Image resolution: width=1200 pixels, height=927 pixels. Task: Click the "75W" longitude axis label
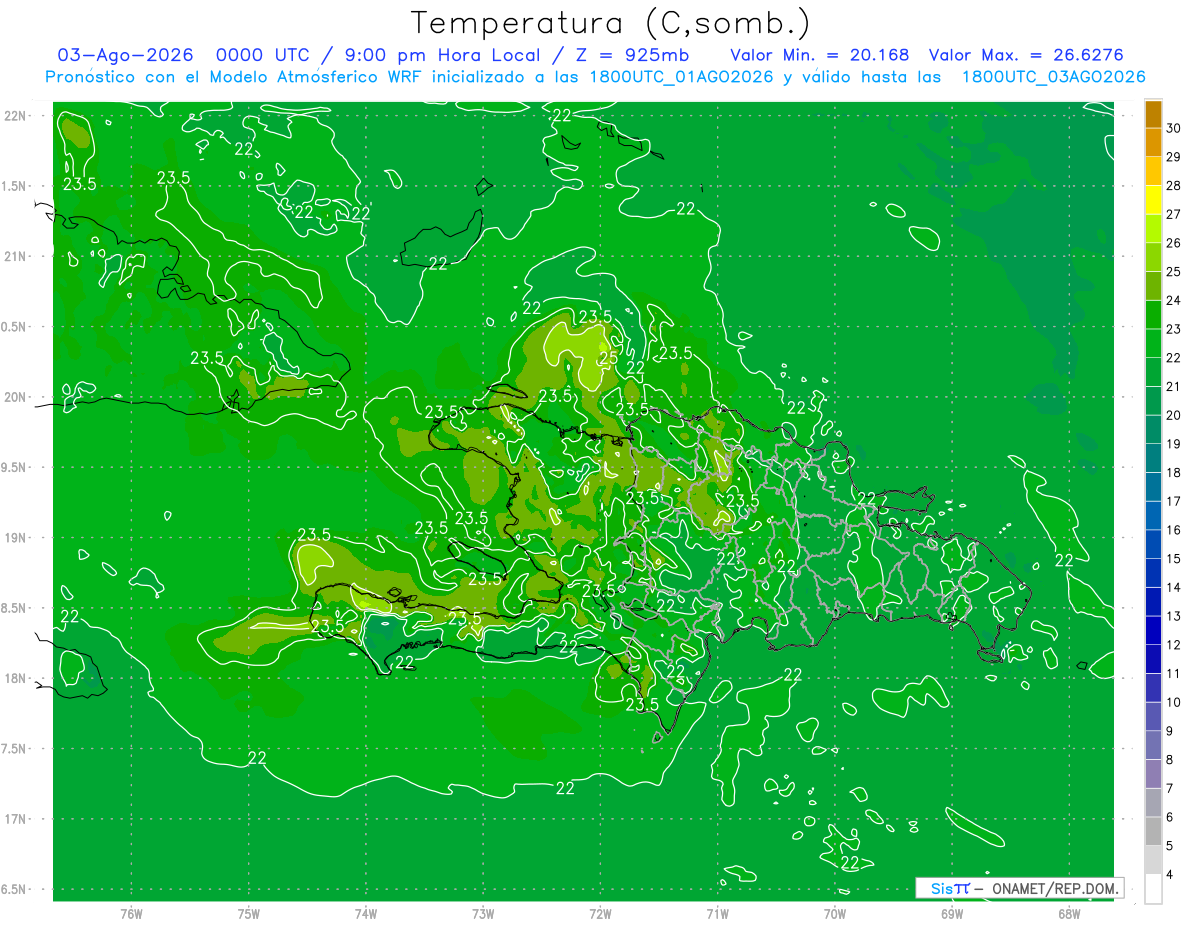click(x=249, y=914)
